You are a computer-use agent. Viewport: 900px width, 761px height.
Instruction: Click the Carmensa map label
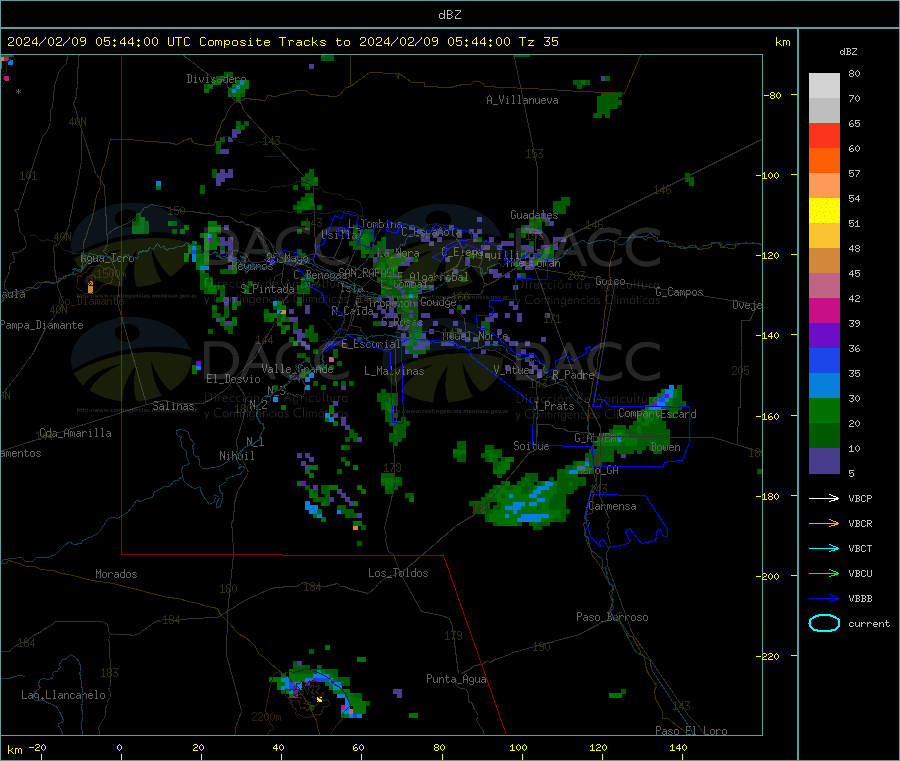[x=612, y=506]
